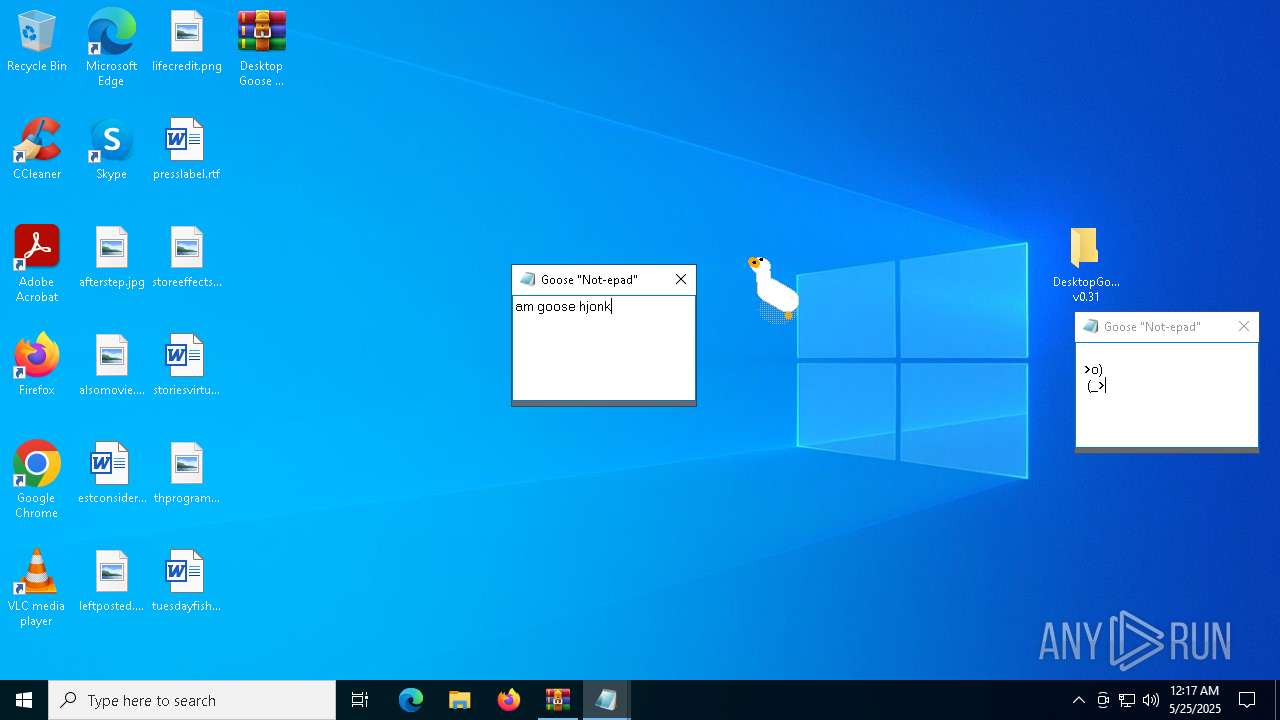This screenshot has width=1280, height=720.
Task: Click the goose walking on the desktop
Action: 774,289
